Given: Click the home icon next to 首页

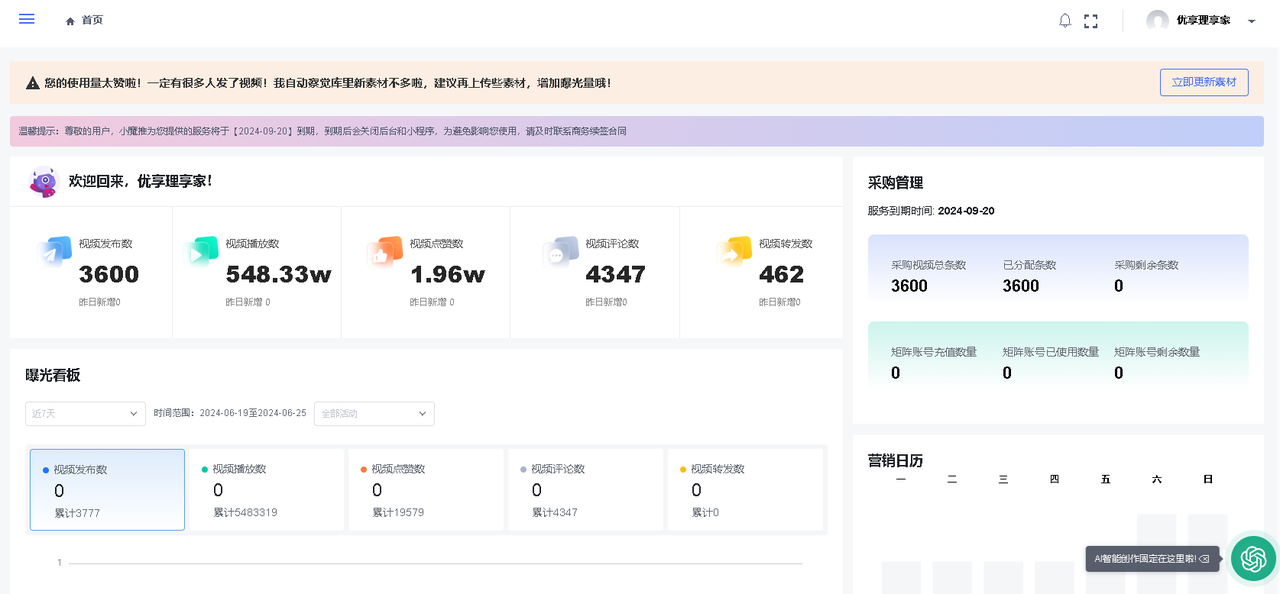Looking at the screenshot, I should (69, 19).
